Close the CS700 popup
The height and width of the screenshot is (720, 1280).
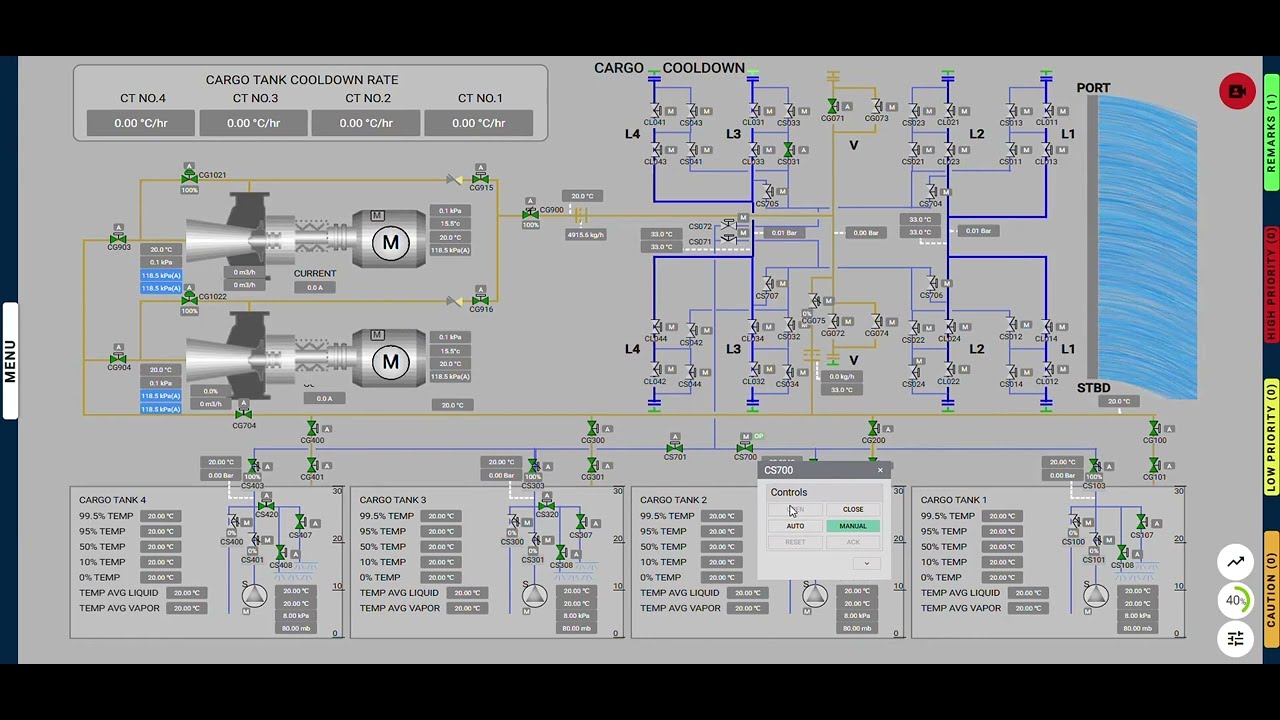coord(880,470)
